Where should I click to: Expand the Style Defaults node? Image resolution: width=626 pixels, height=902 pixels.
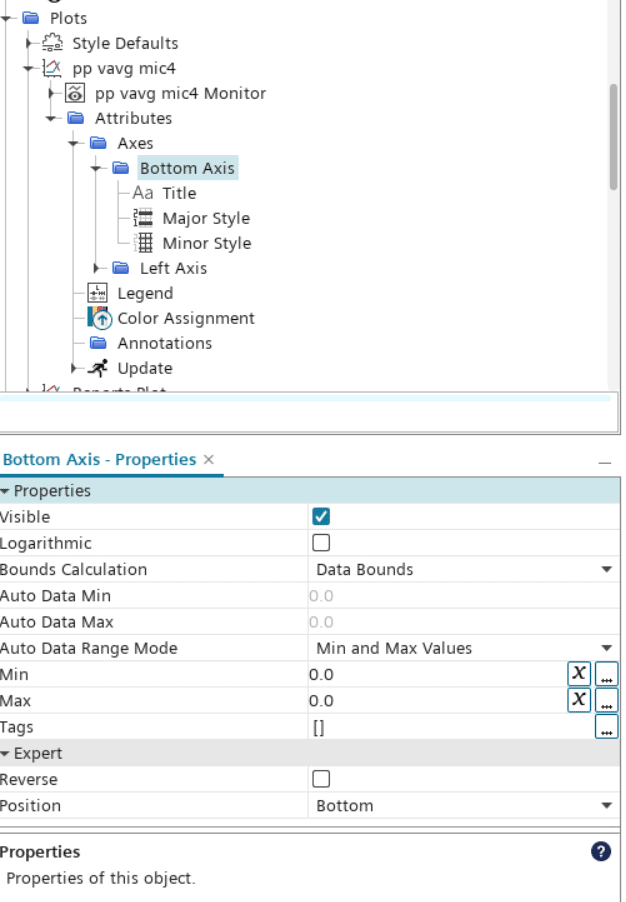29,43
